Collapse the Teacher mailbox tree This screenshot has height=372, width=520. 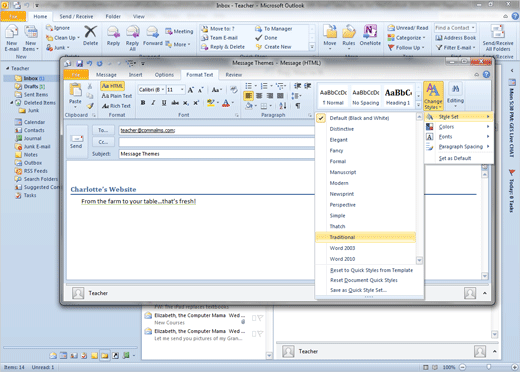click(7, 68)
